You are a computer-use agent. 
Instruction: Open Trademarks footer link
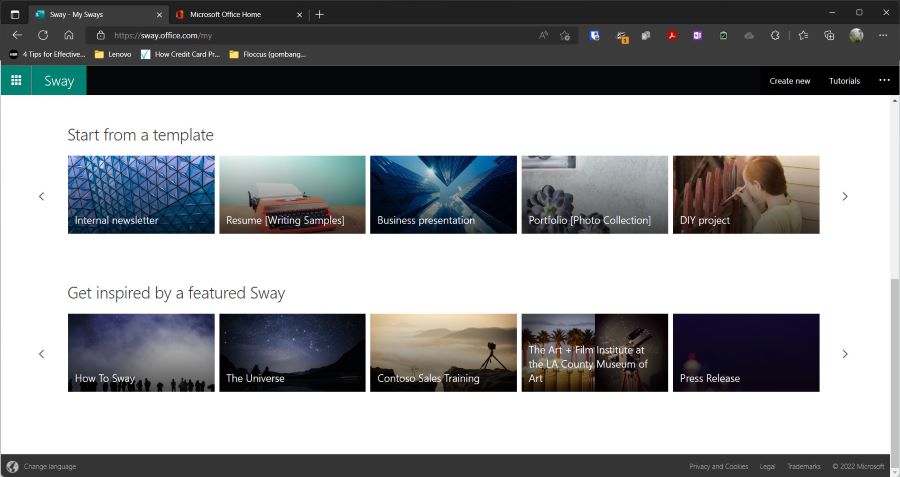(804, 467)
